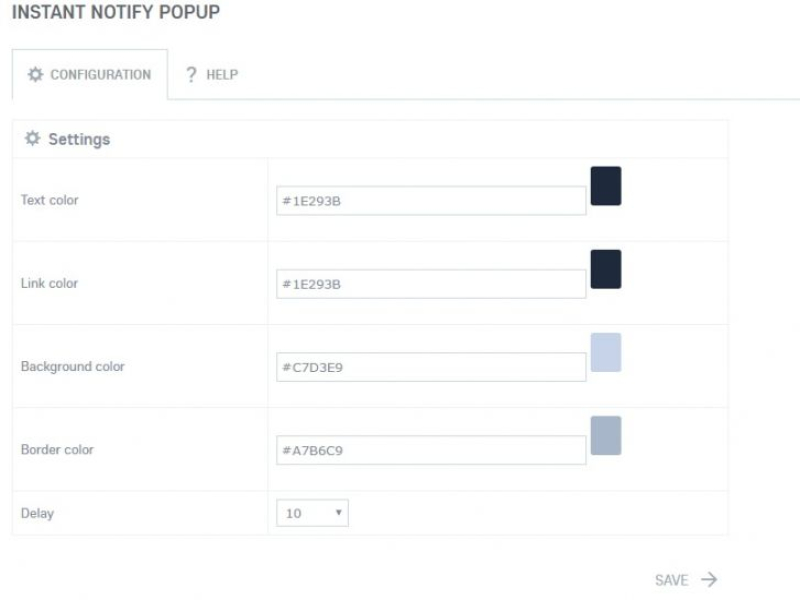Click the question mark icon beside Help
This screenshot has height=600, width=800.
click(191, 75)
